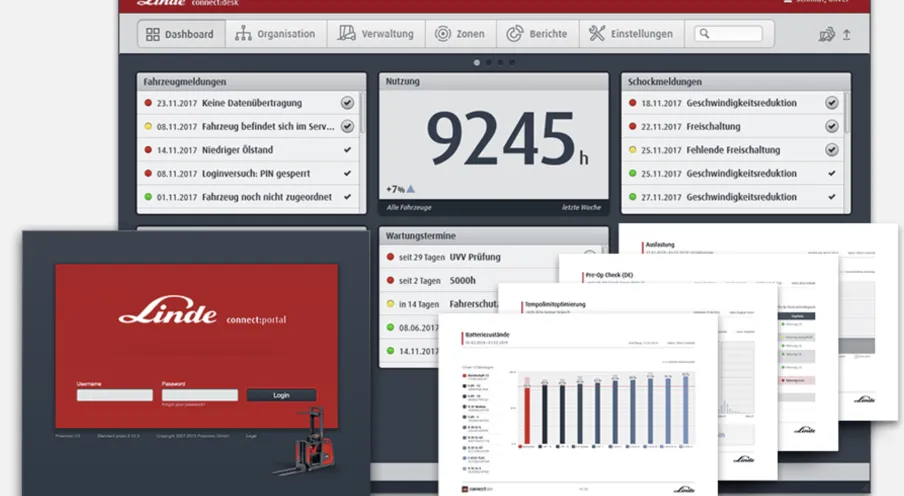The image size is (904, 496).
Task: Switch to the Organisation tab
Action: pyautogui.click(x=276, y=34)
